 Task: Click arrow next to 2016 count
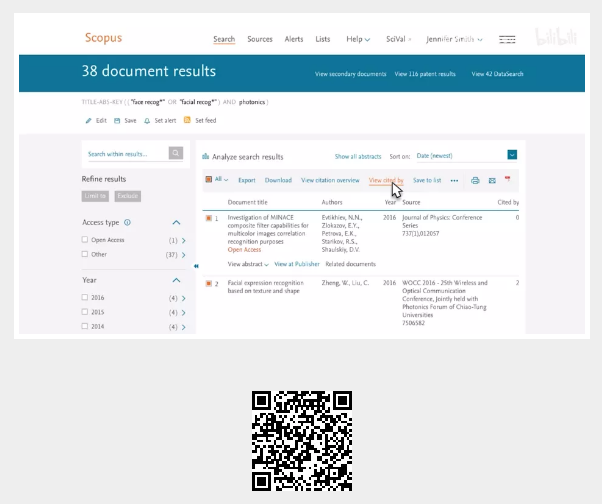coord(184,298)
